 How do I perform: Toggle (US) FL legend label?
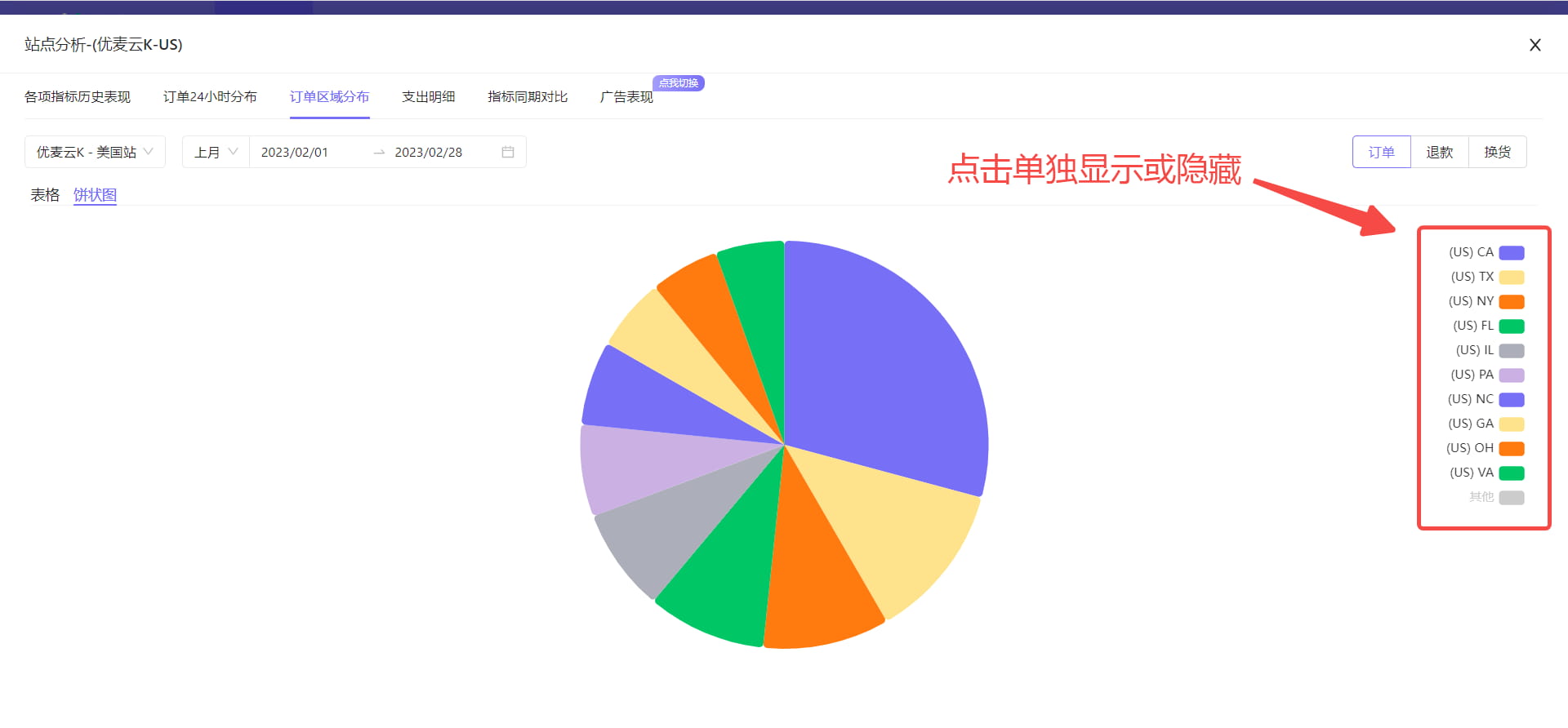[1473, 326]
